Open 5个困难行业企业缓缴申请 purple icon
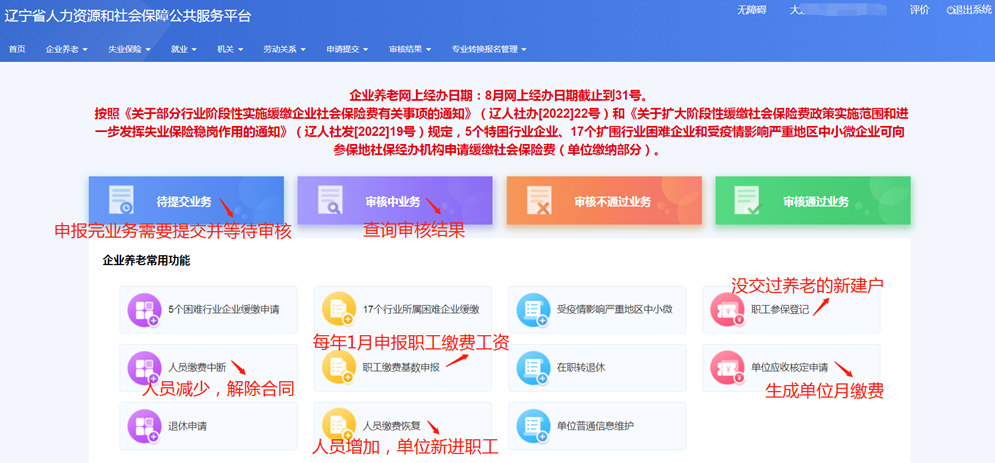The width and height of the screenshot is (995, 463). click(x=144, y=310)
